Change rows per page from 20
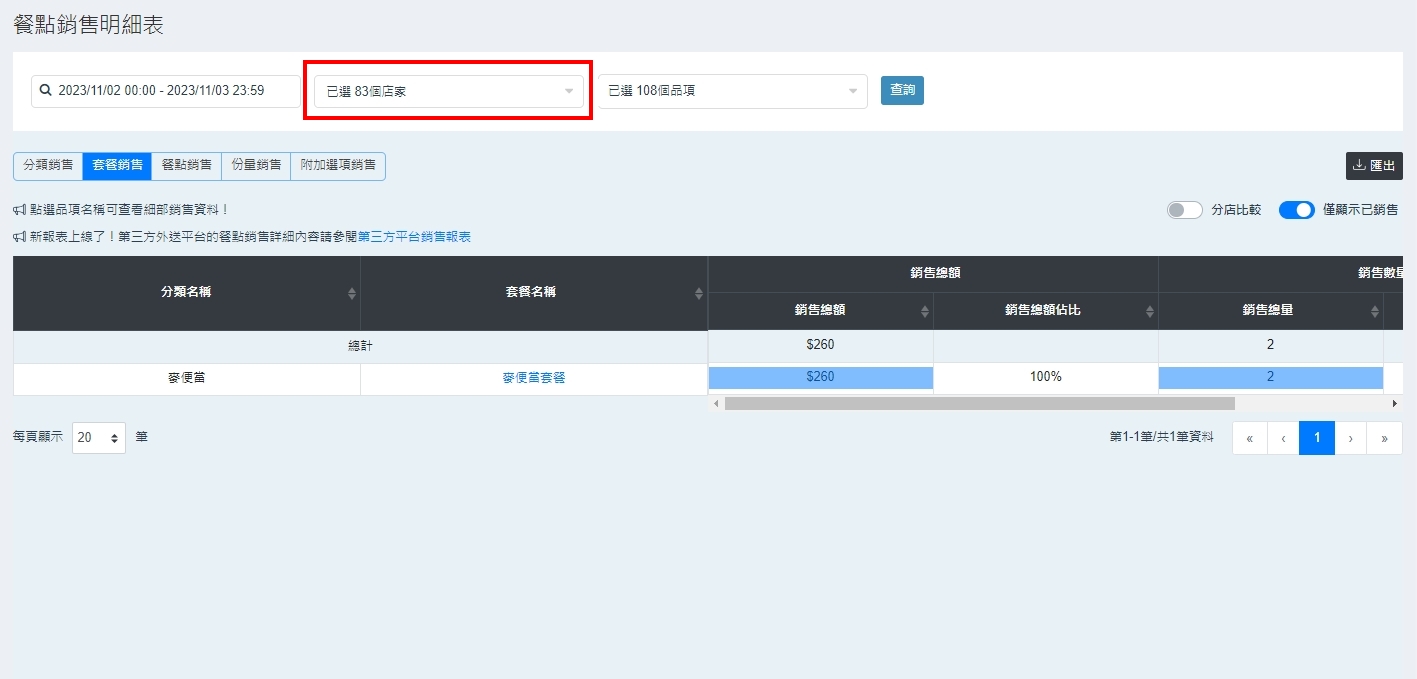The image size is (1417, 679). (99, 438)
